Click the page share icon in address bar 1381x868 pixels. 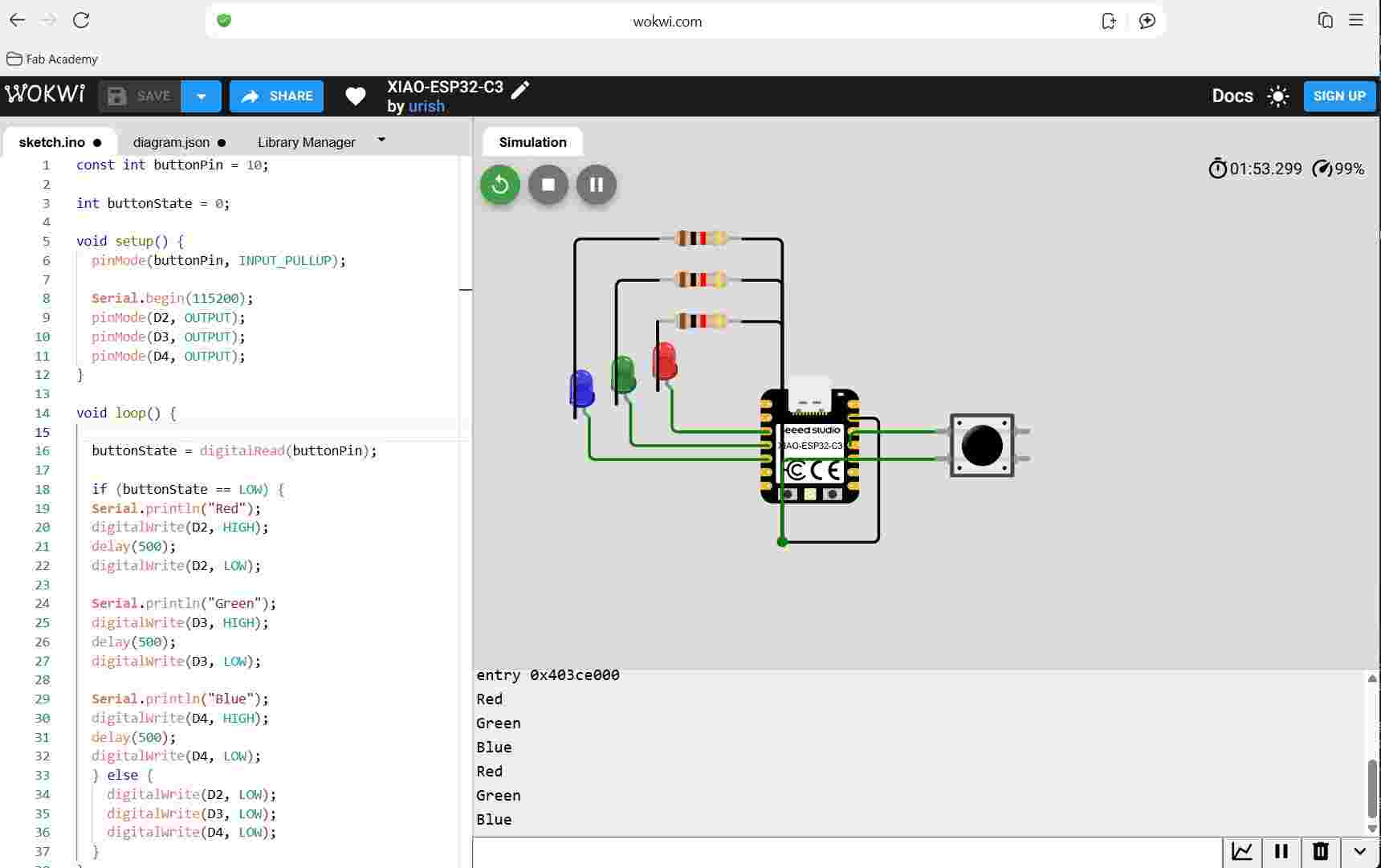[1109, 21]
